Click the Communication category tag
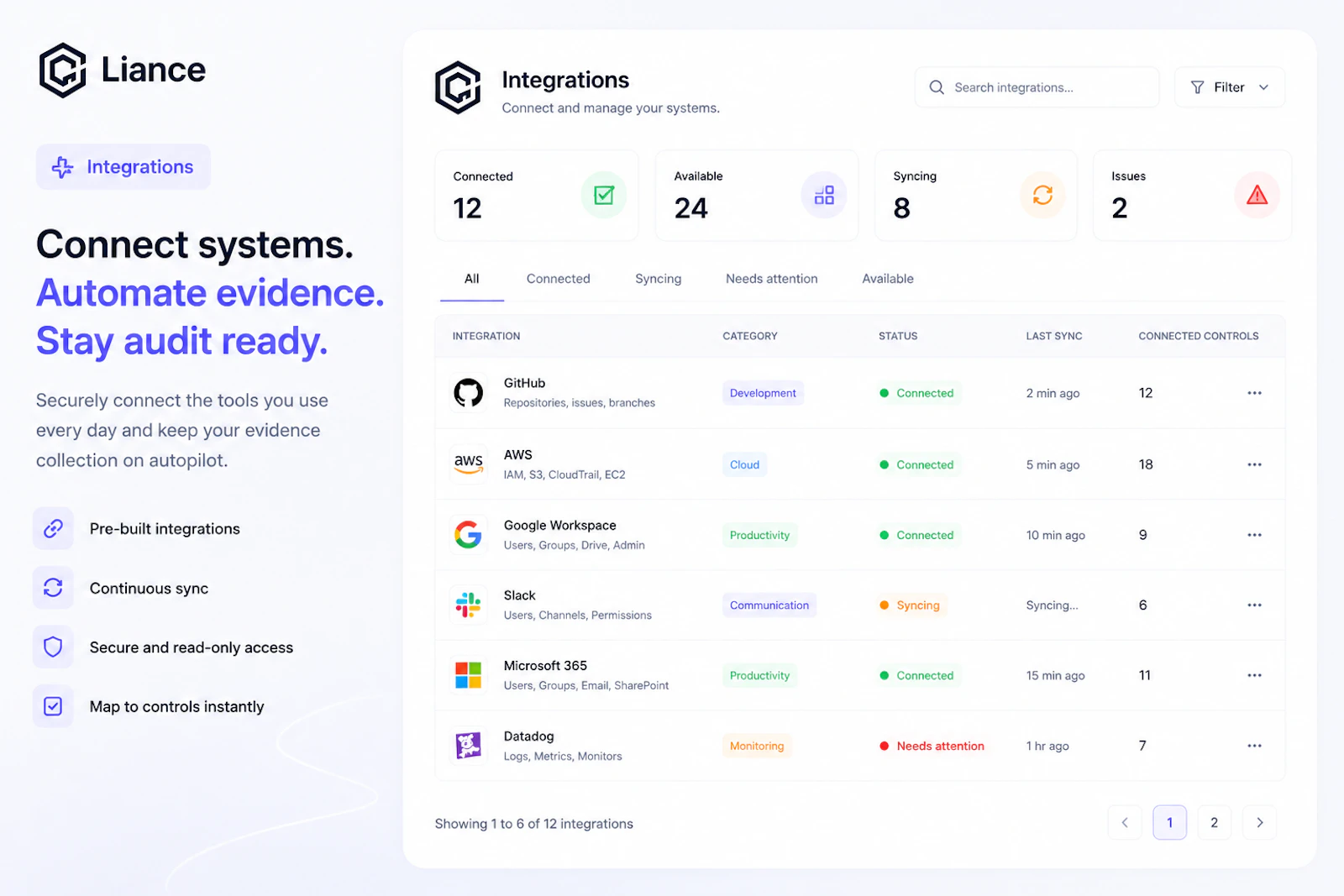1344x896 pixels. [769, 605]
